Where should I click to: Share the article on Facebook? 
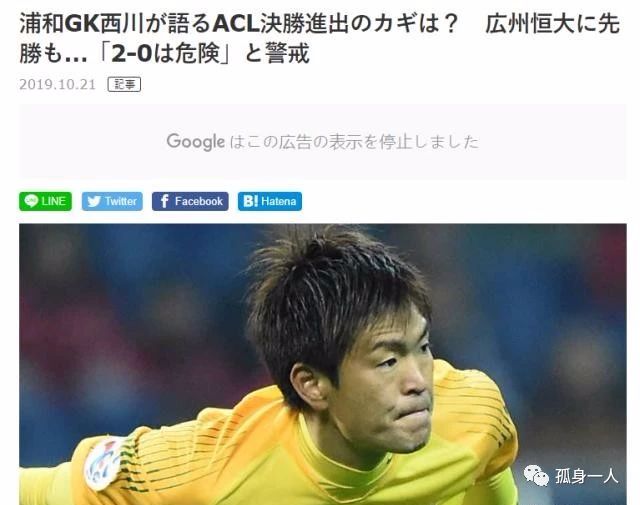pos(190,201)
